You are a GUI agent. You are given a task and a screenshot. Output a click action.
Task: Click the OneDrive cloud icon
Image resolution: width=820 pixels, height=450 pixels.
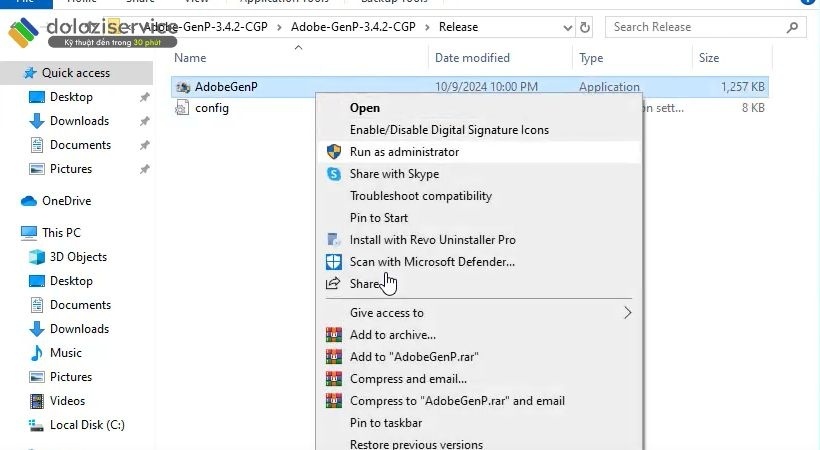[x=29, y=201]
